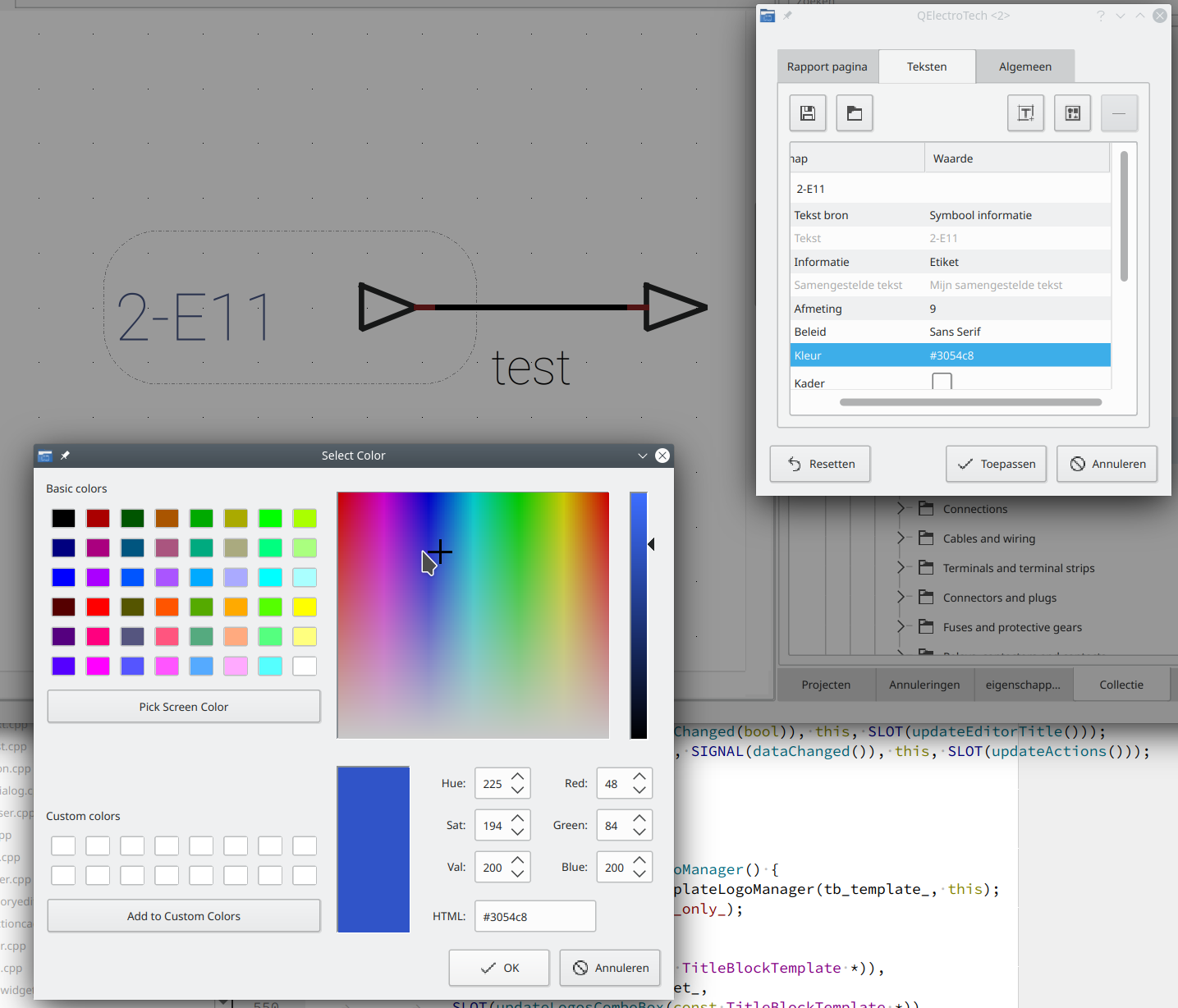Toggle the Kader checkbox
Viewport: 1178px width, 1008px height.
tap(942, 382)
